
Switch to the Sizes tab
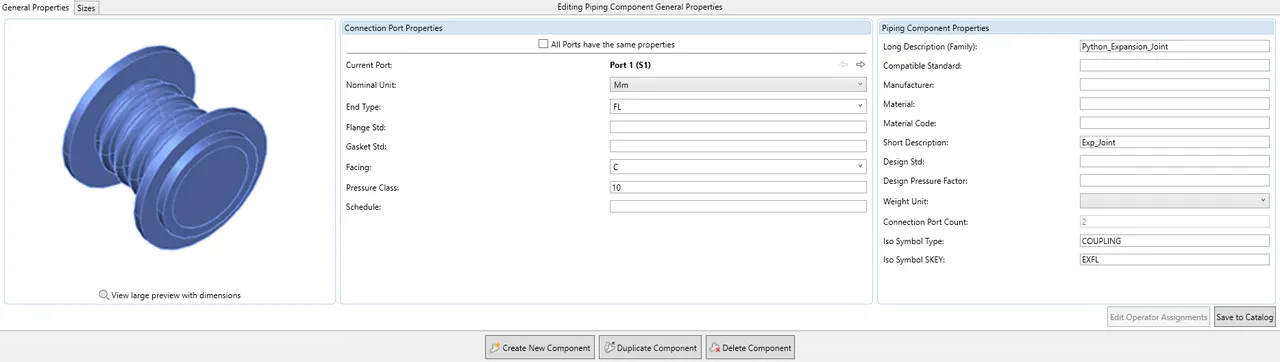tap(86, 8)
